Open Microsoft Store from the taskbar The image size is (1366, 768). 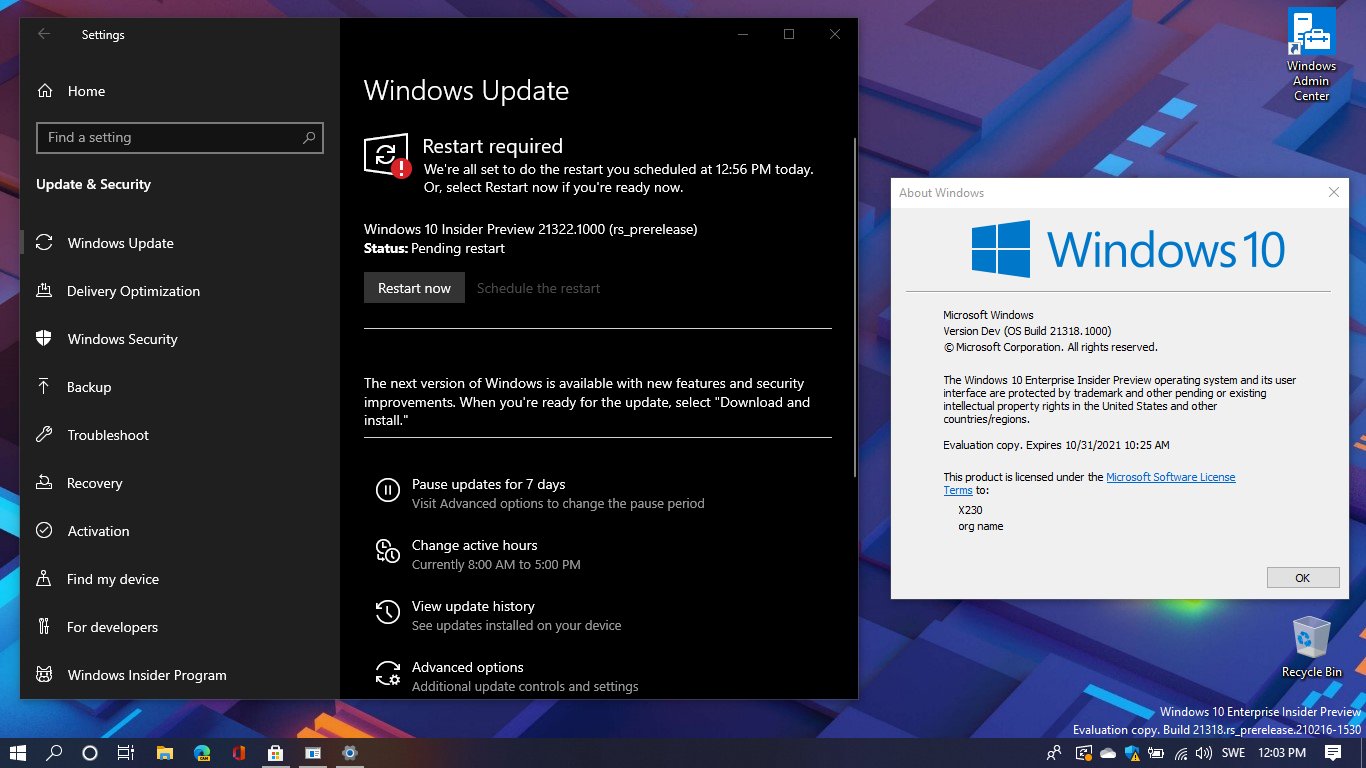click(275, 753)
